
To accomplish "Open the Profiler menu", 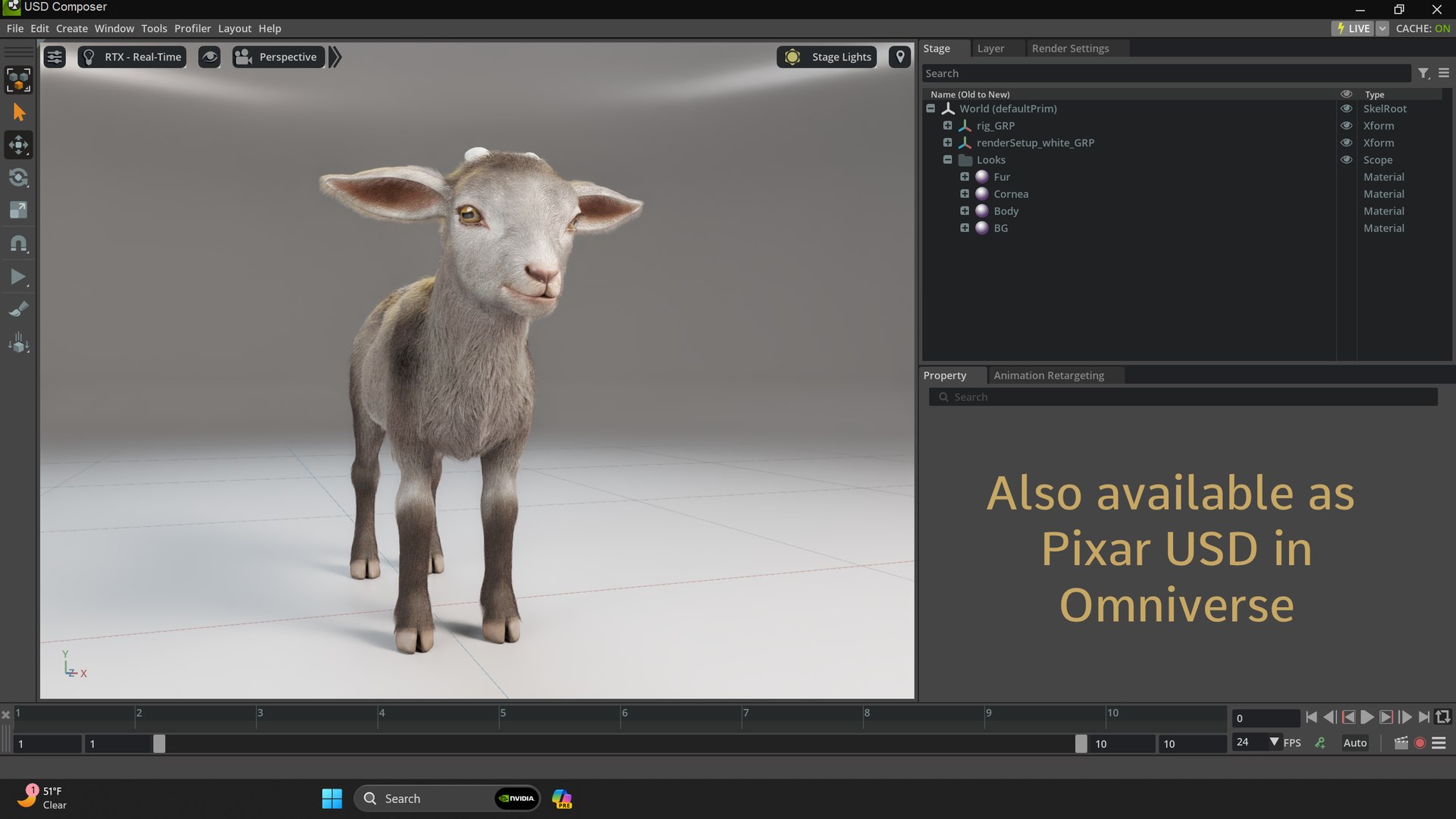I will [x=193, y=29].
